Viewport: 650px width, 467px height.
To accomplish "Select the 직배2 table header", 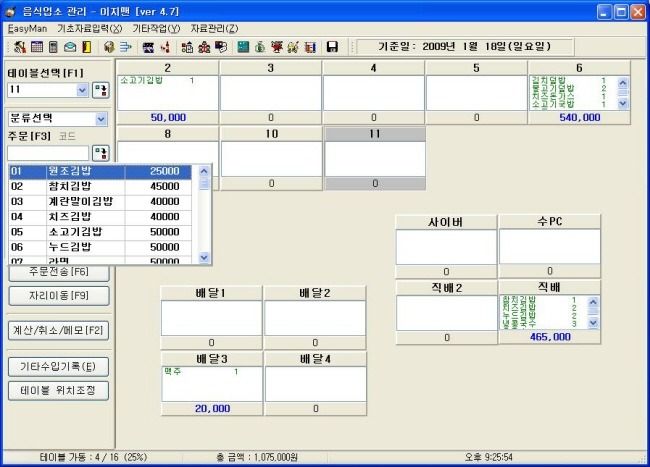I will click(446, 288).
